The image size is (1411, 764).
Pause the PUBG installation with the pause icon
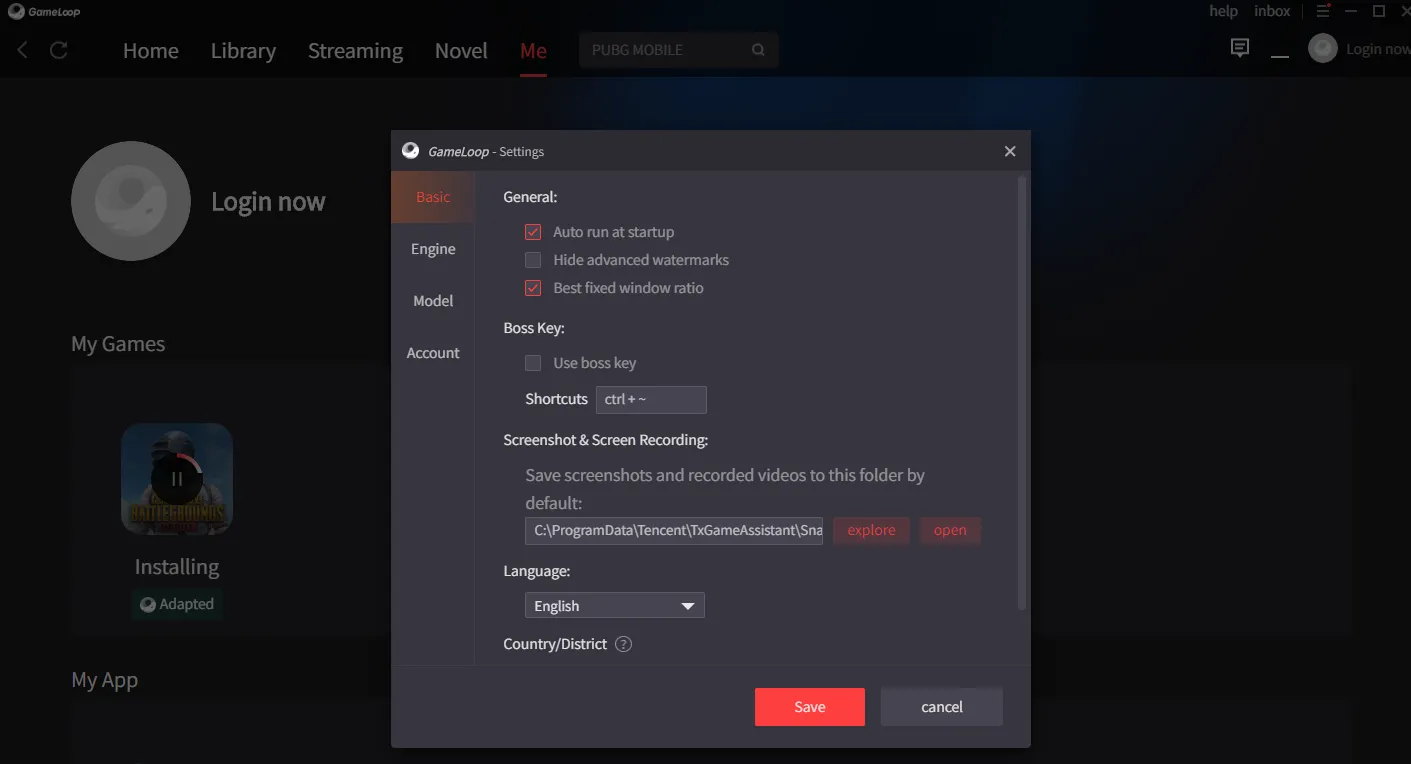coord(177,478)
